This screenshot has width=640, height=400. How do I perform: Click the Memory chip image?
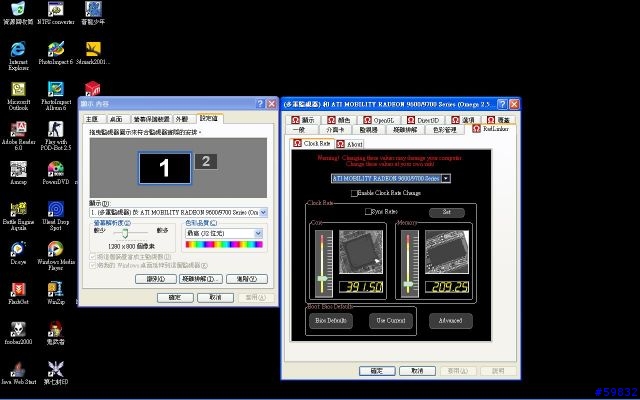point(447,252)
